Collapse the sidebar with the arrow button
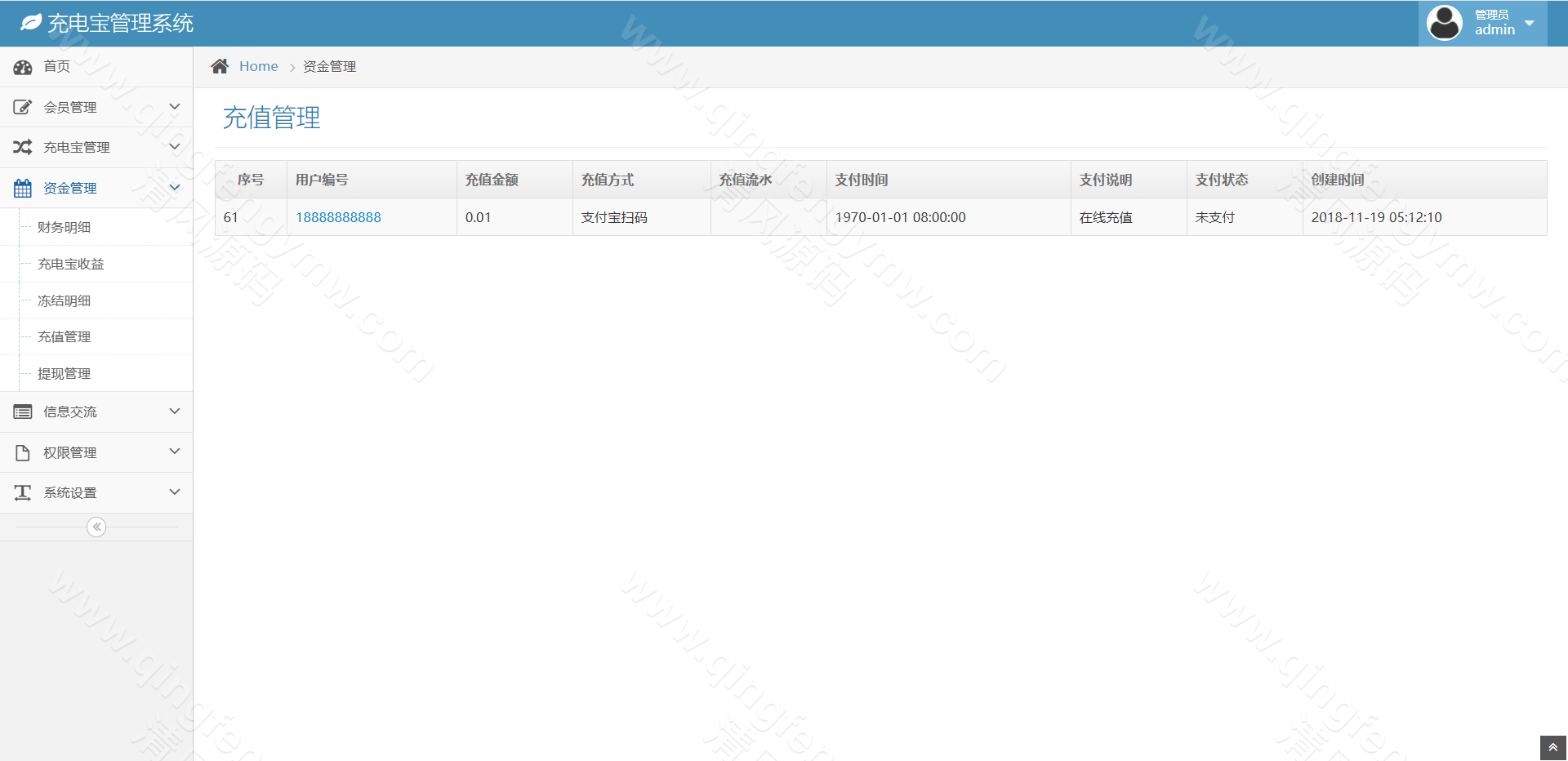The width and height of the screenshot is (1568, 761). click(96, 527)
